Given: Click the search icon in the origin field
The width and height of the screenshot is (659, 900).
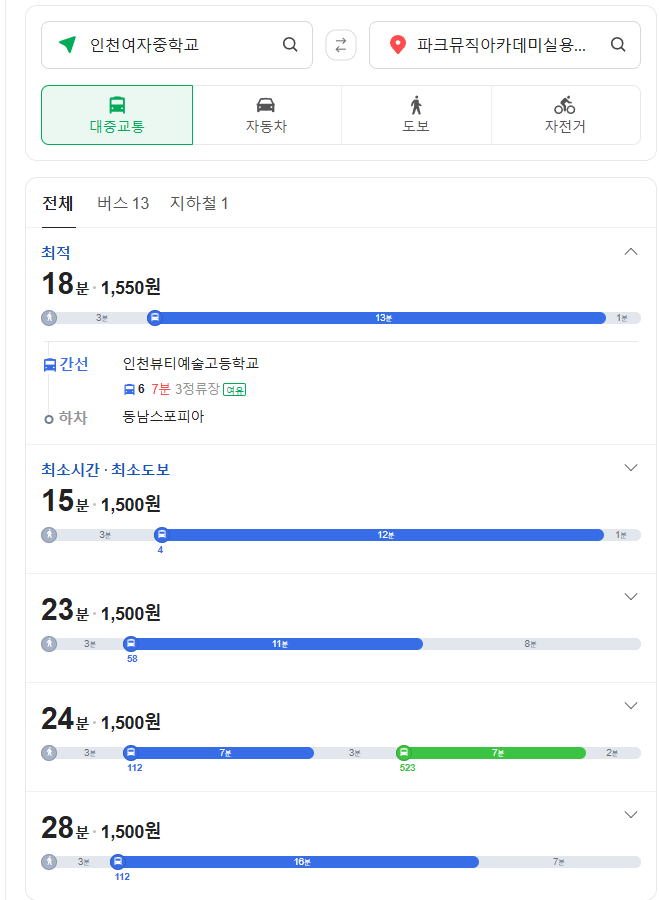Looking at the screenshot, I should pyautogui.click(x=290, y=45).
